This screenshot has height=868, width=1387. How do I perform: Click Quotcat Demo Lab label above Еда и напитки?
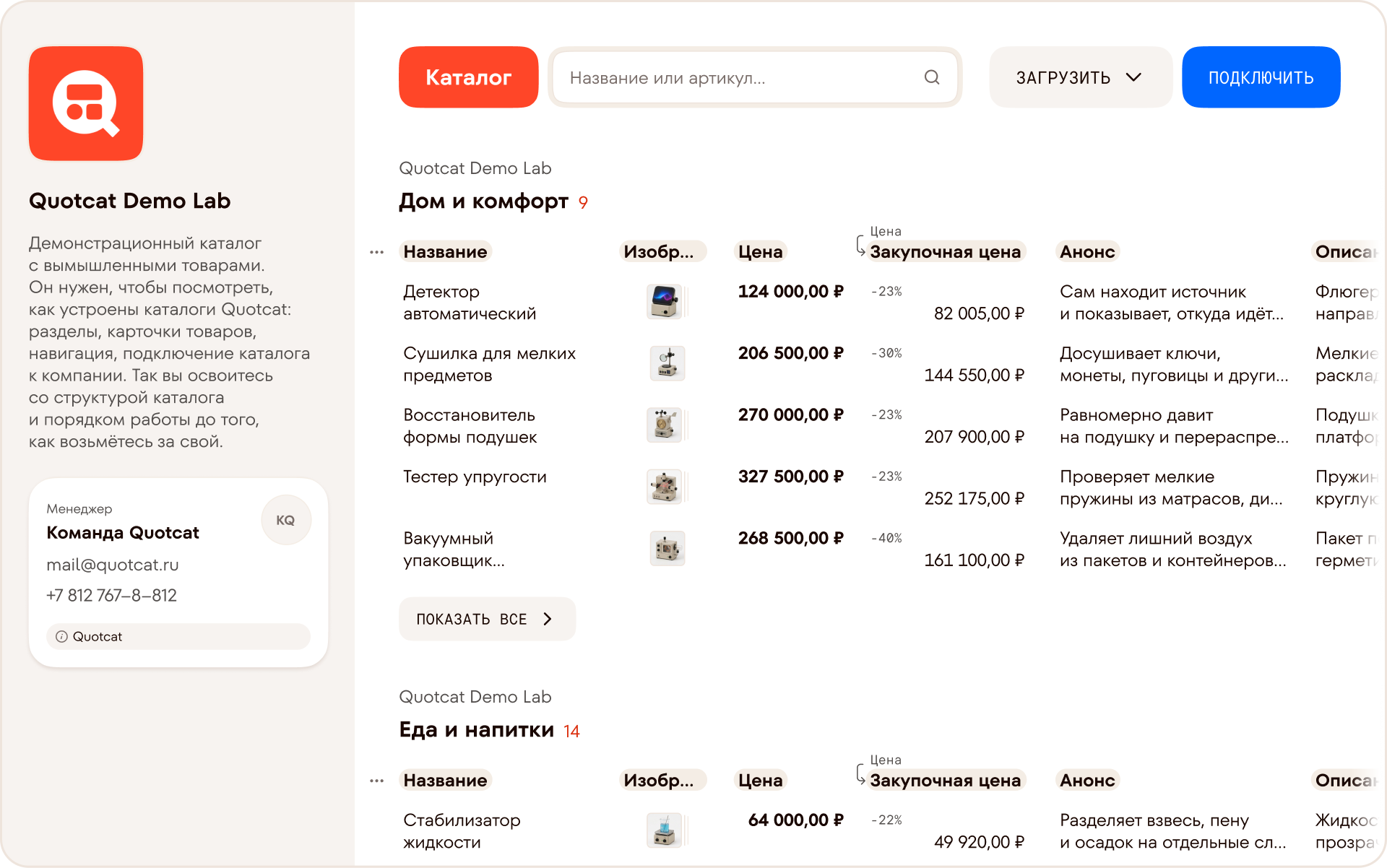[475, 697]
